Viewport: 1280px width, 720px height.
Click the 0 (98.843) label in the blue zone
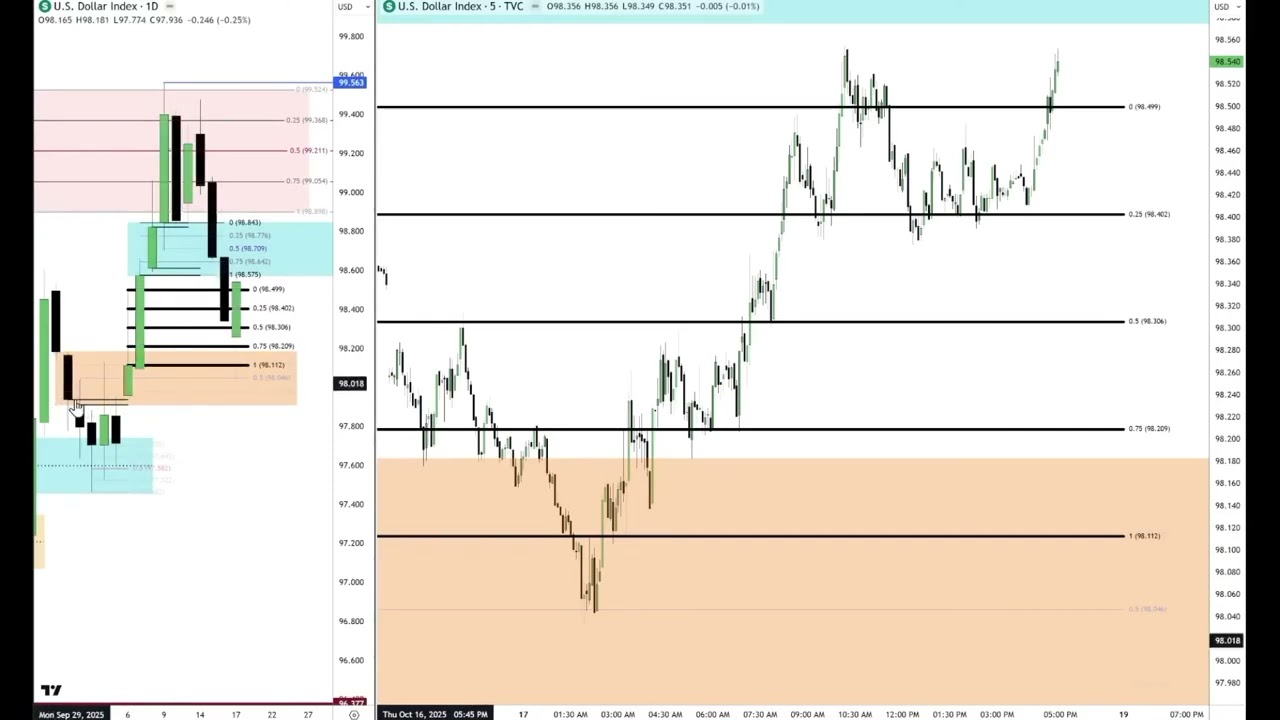point(245,223)
